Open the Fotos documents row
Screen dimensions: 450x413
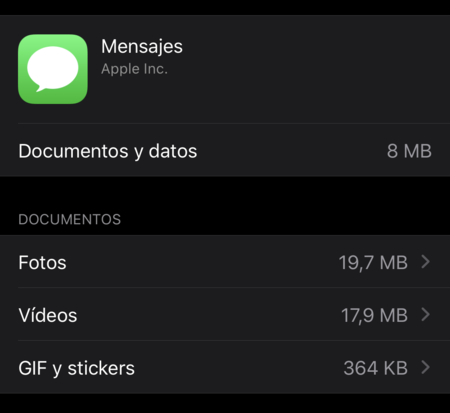pos(225,262)
